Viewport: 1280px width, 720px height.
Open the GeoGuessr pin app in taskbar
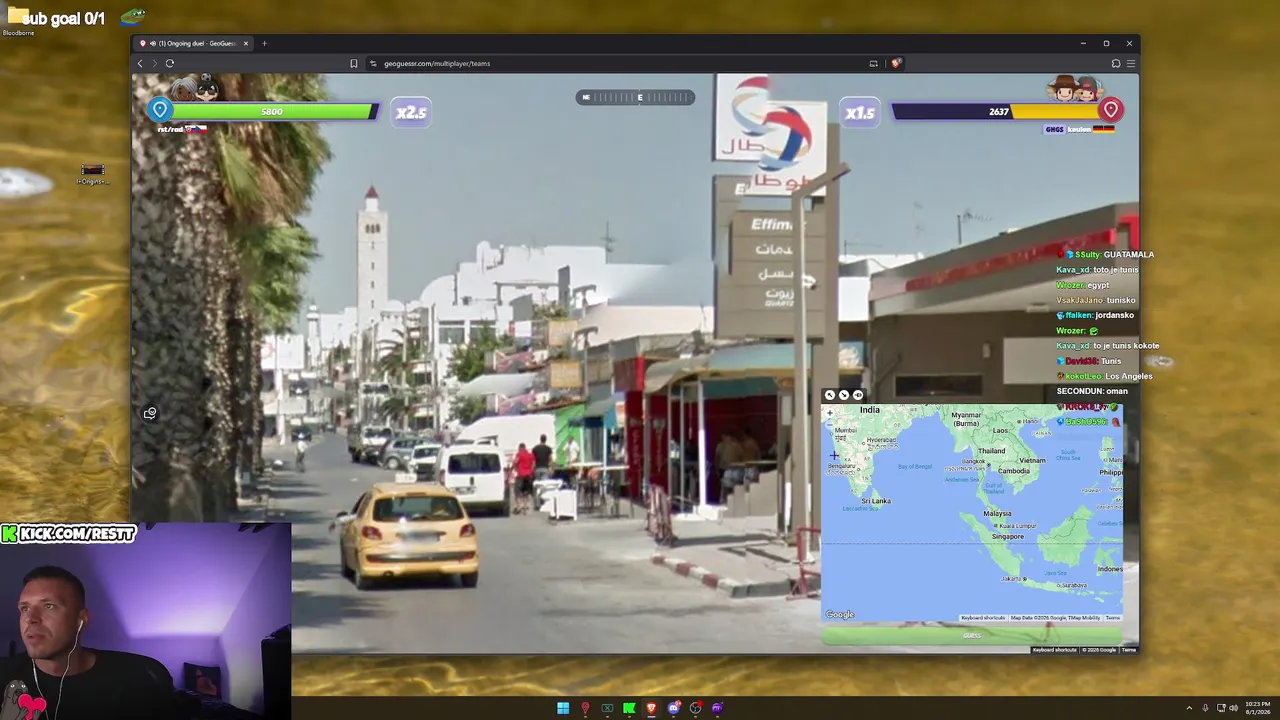point(585,708)
